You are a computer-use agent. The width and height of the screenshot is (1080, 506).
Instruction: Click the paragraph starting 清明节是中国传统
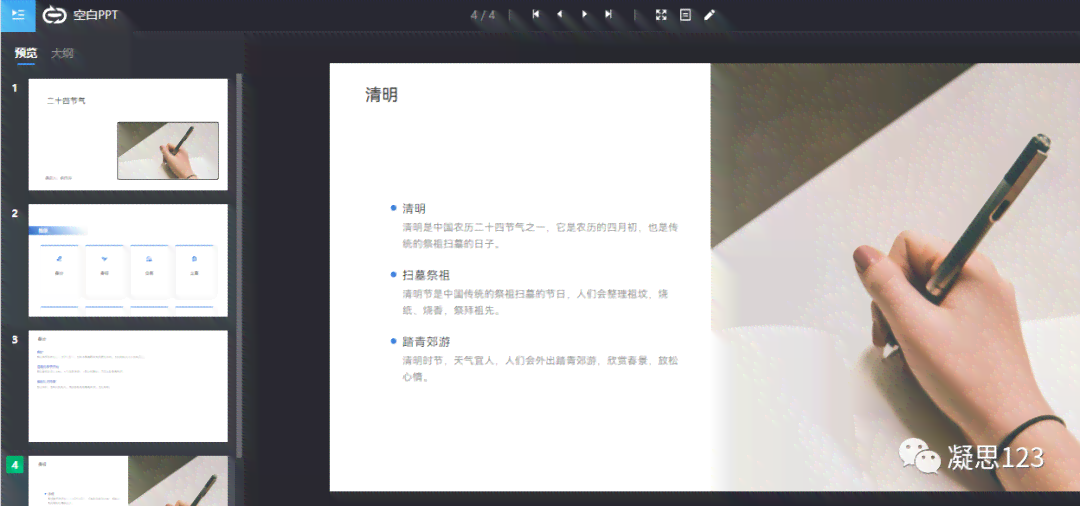[x=535, y=302]
